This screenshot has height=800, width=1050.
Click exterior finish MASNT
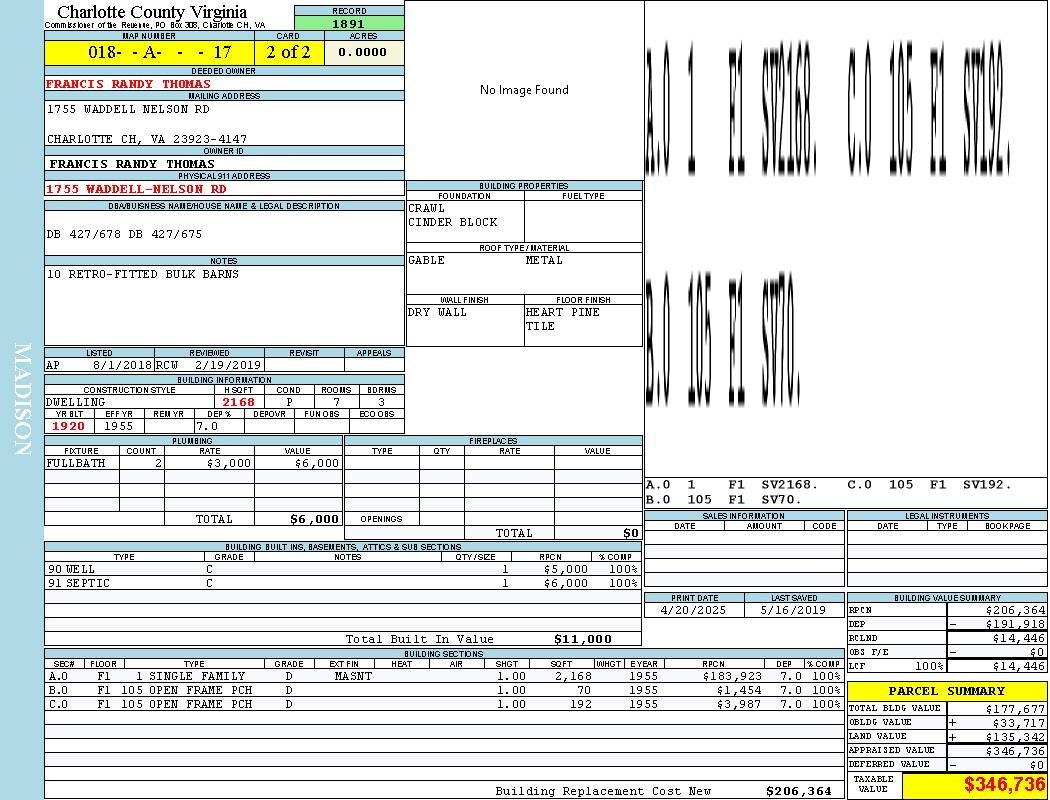click(x=353, y=676)
